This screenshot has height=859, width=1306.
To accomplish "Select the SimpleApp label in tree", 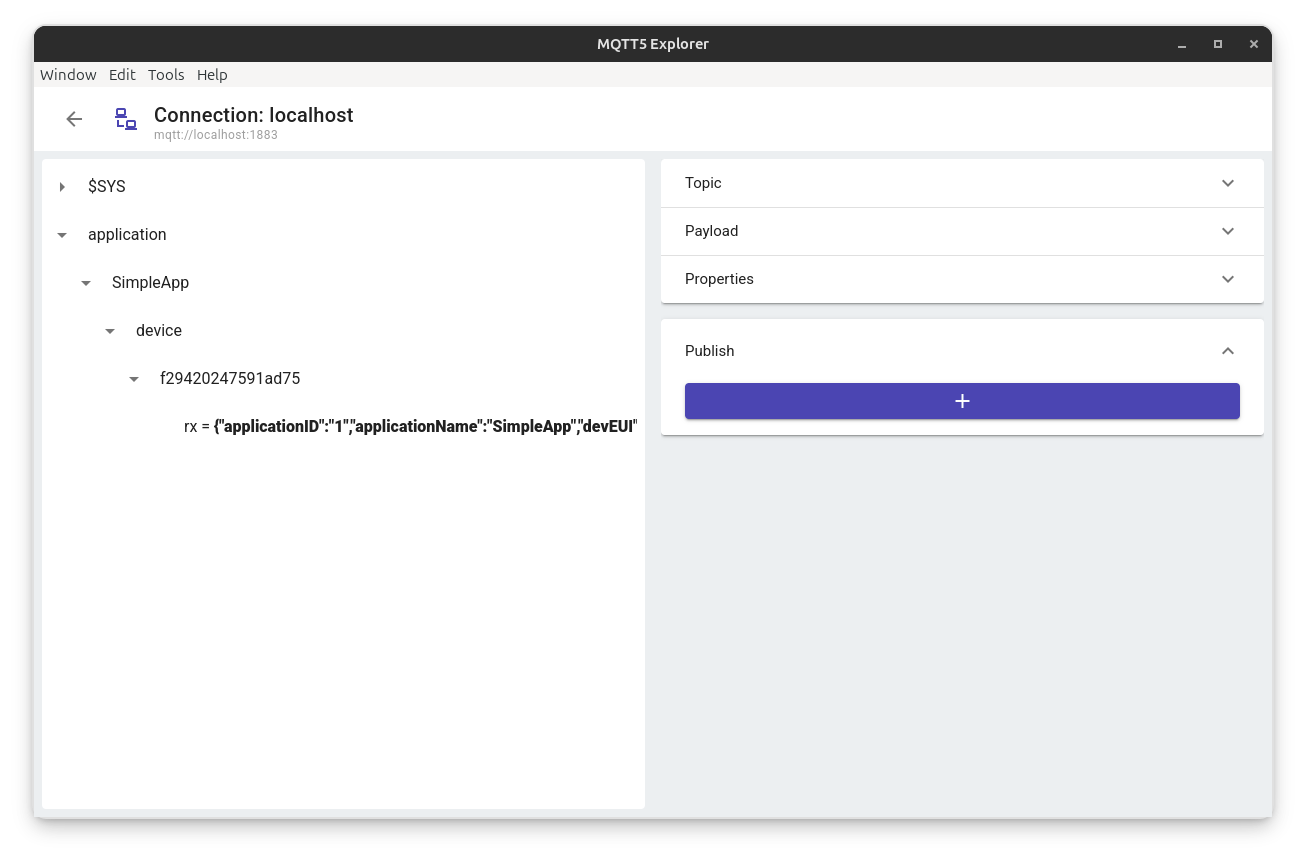I will tap(150, 283).
